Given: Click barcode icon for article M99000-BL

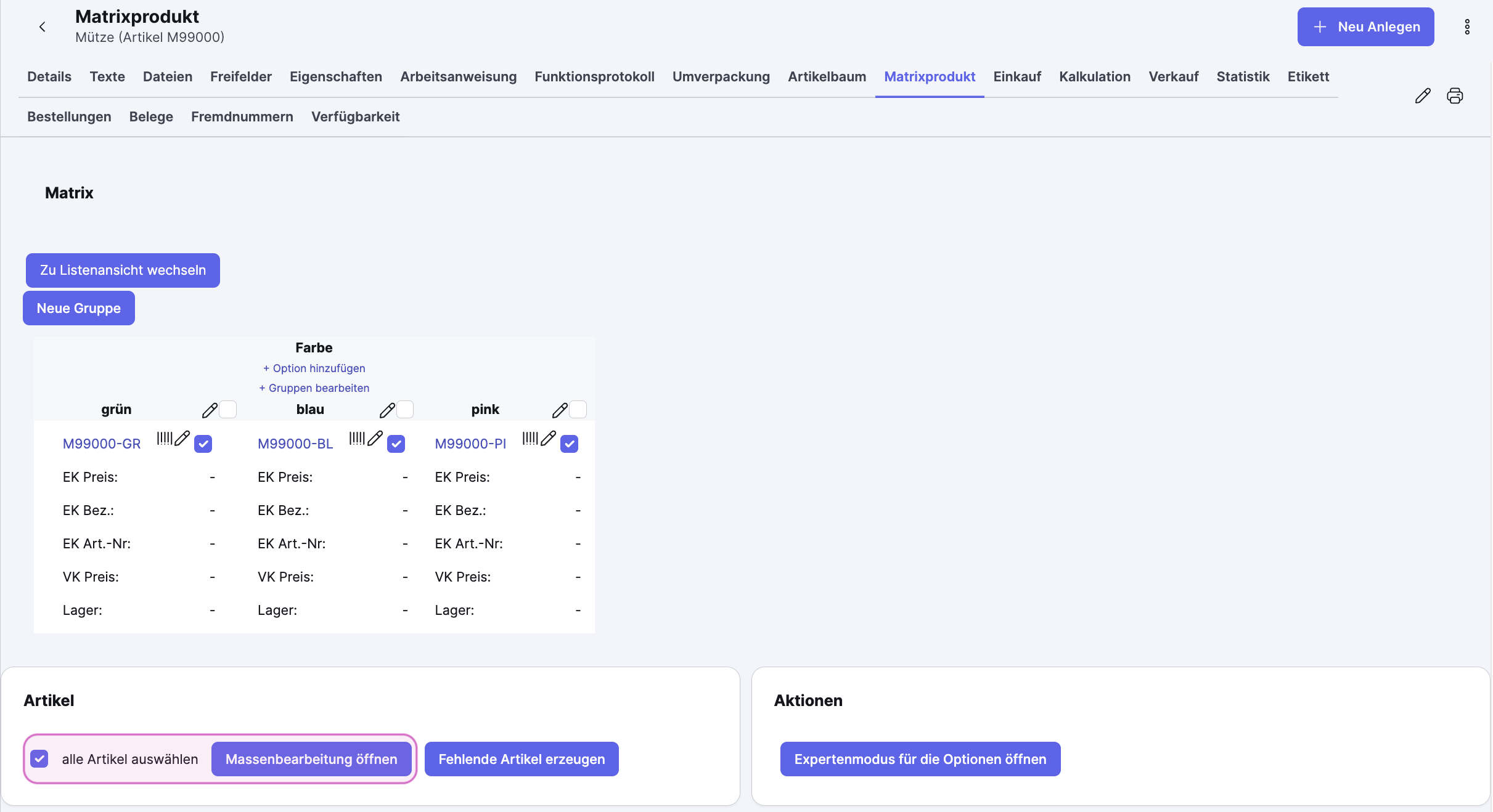Looking at the screenshot, I should click(x=356, y=438).
